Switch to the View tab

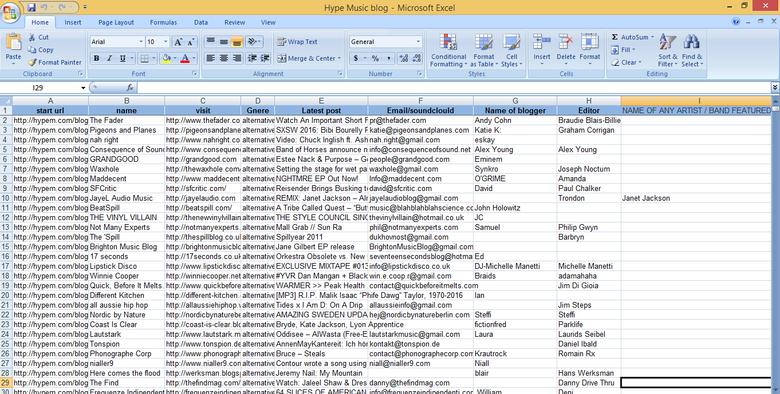pos(268,22)
